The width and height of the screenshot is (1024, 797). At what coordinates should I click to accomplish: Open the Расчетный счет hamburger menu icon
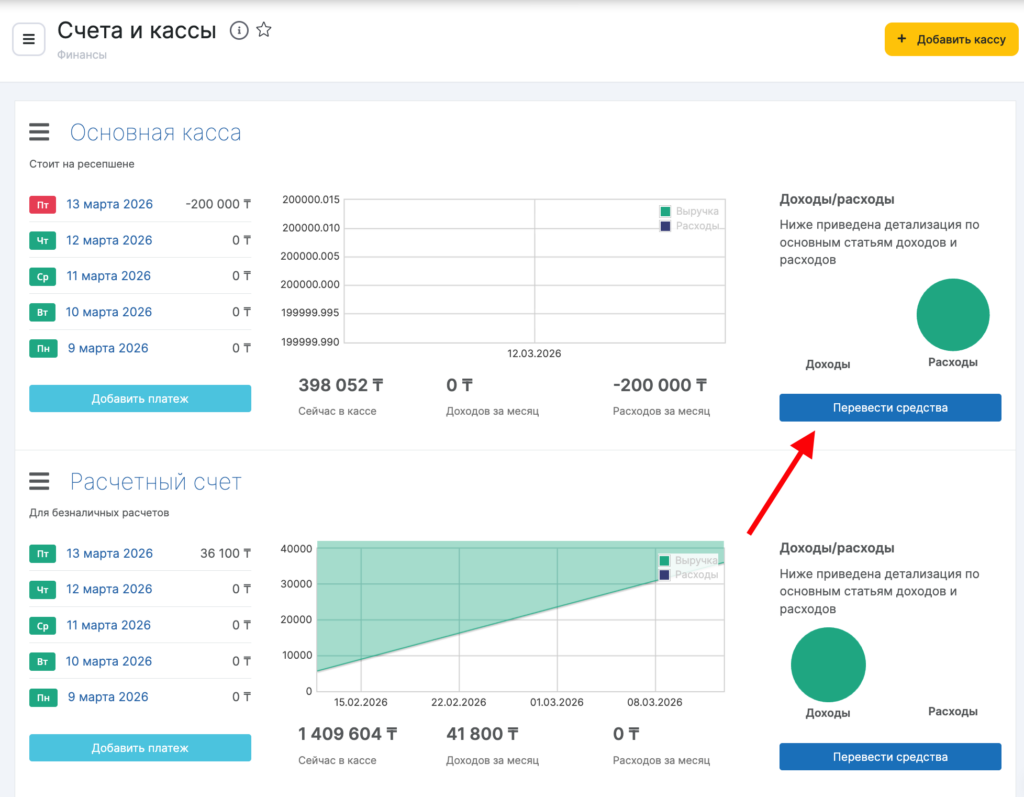coord(39,482)
